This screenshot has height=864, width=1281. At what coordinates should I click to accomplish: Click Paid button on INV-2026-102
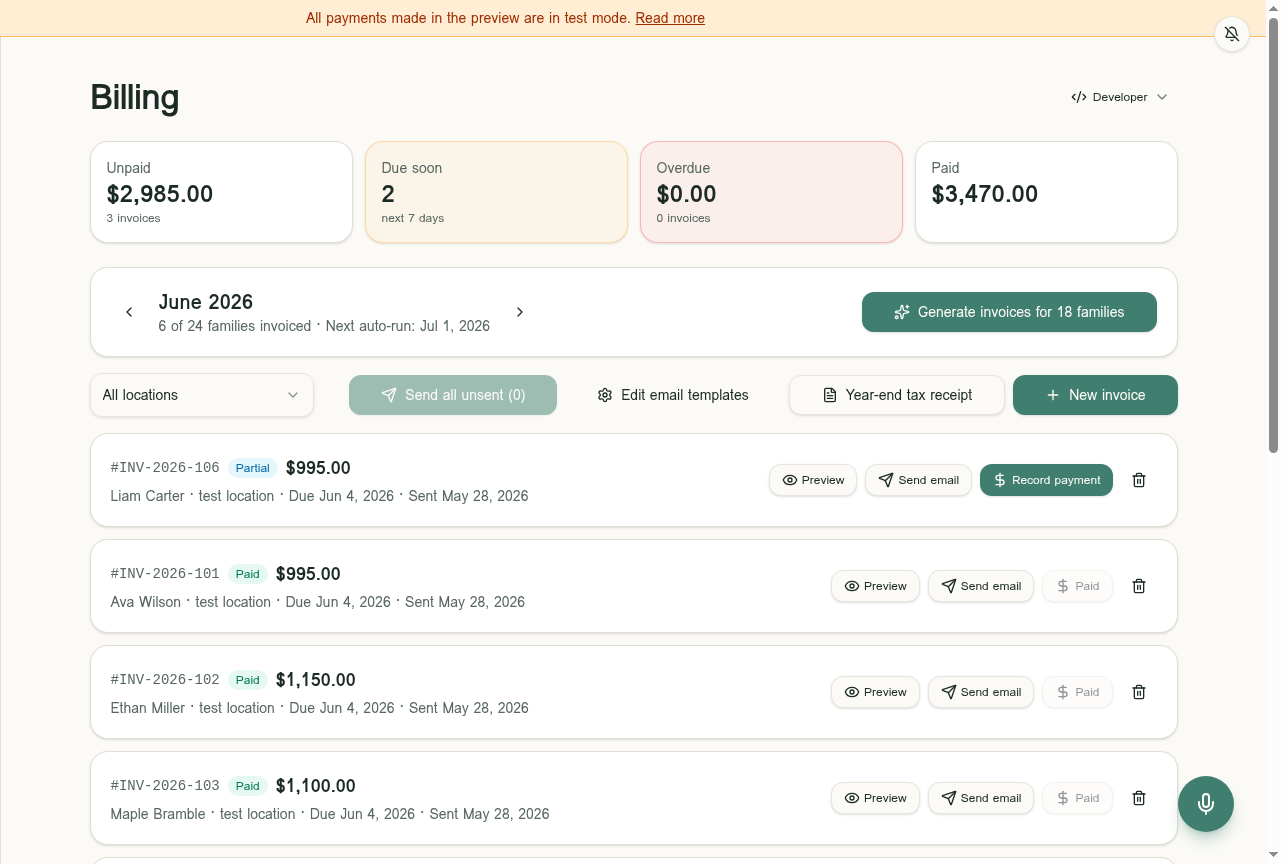point(1077,692)
